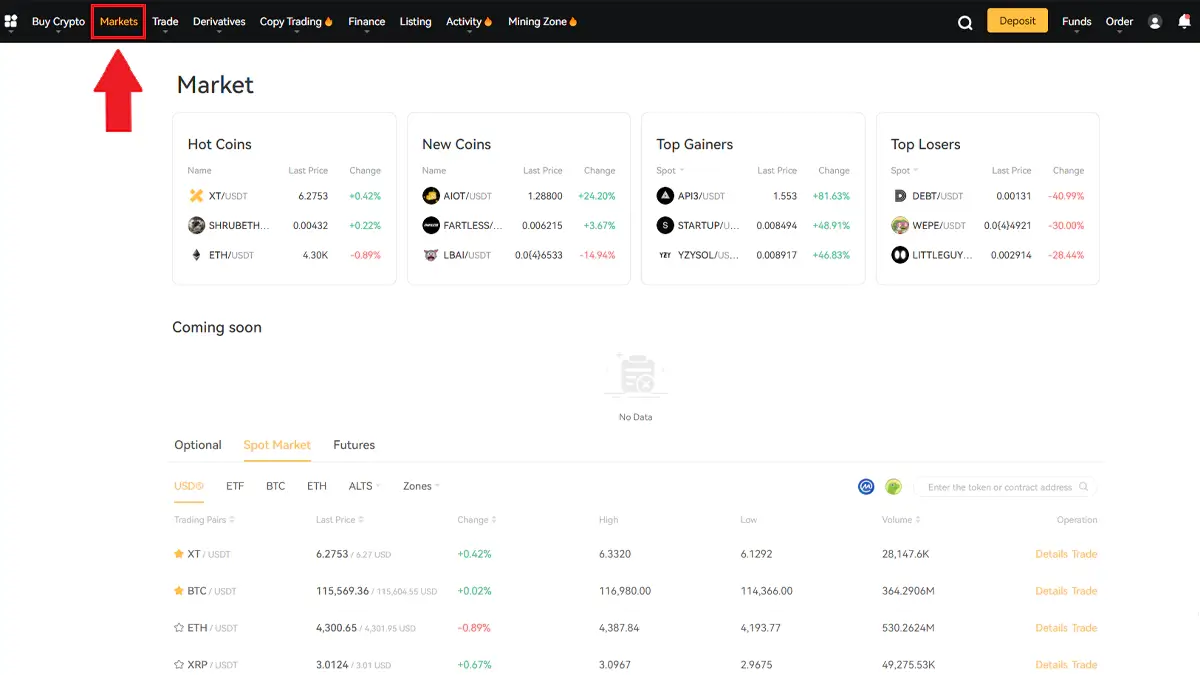Sort the table by Volume

(x=901, y=520)
